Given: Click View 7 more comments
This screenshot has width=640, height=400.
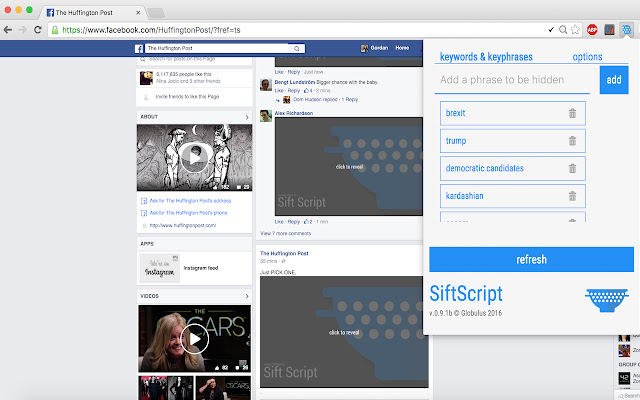Looking at the screenshot, I should [x=286, y=233].
